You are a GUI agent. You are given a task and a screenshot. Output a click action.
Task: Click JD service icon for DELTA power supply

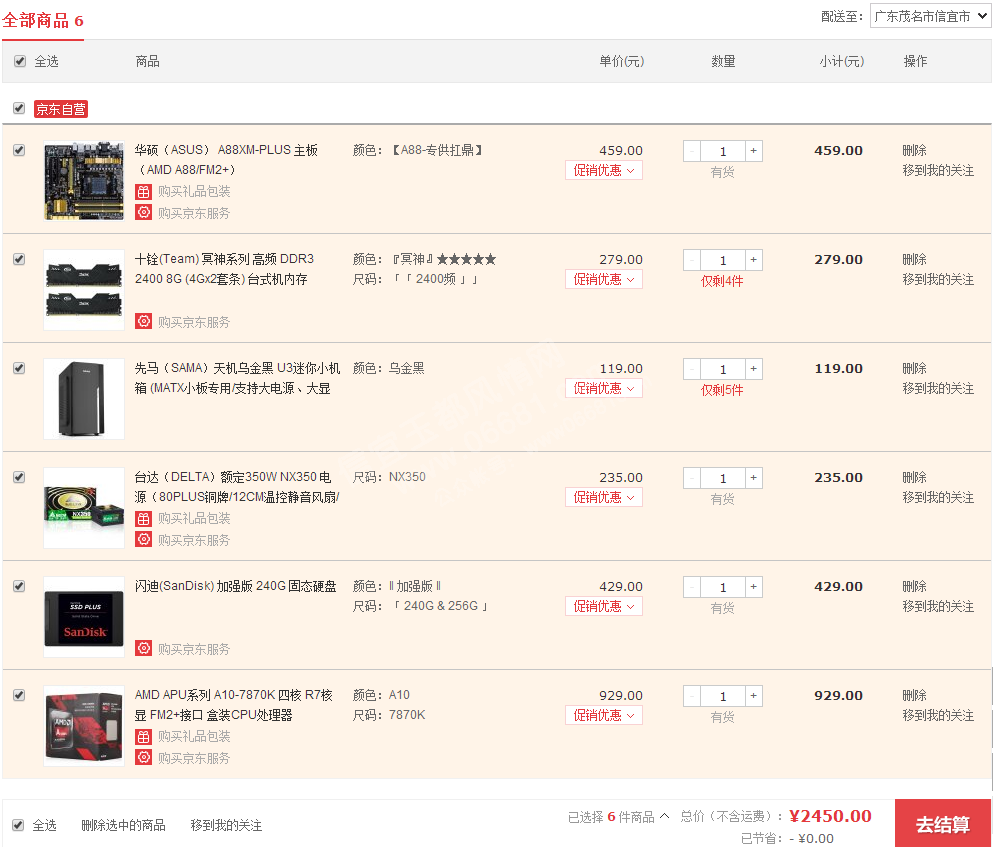[x=144, y=539]
